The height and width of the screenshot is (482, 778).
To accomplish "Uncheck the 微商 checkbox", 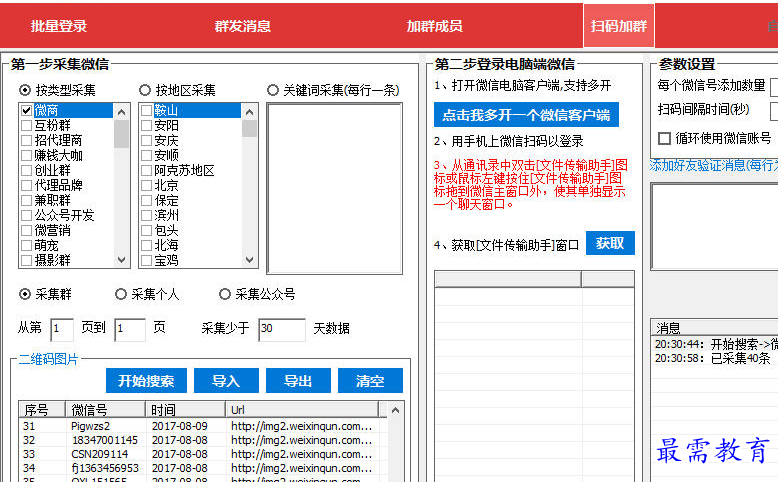I will pos(27,110).
